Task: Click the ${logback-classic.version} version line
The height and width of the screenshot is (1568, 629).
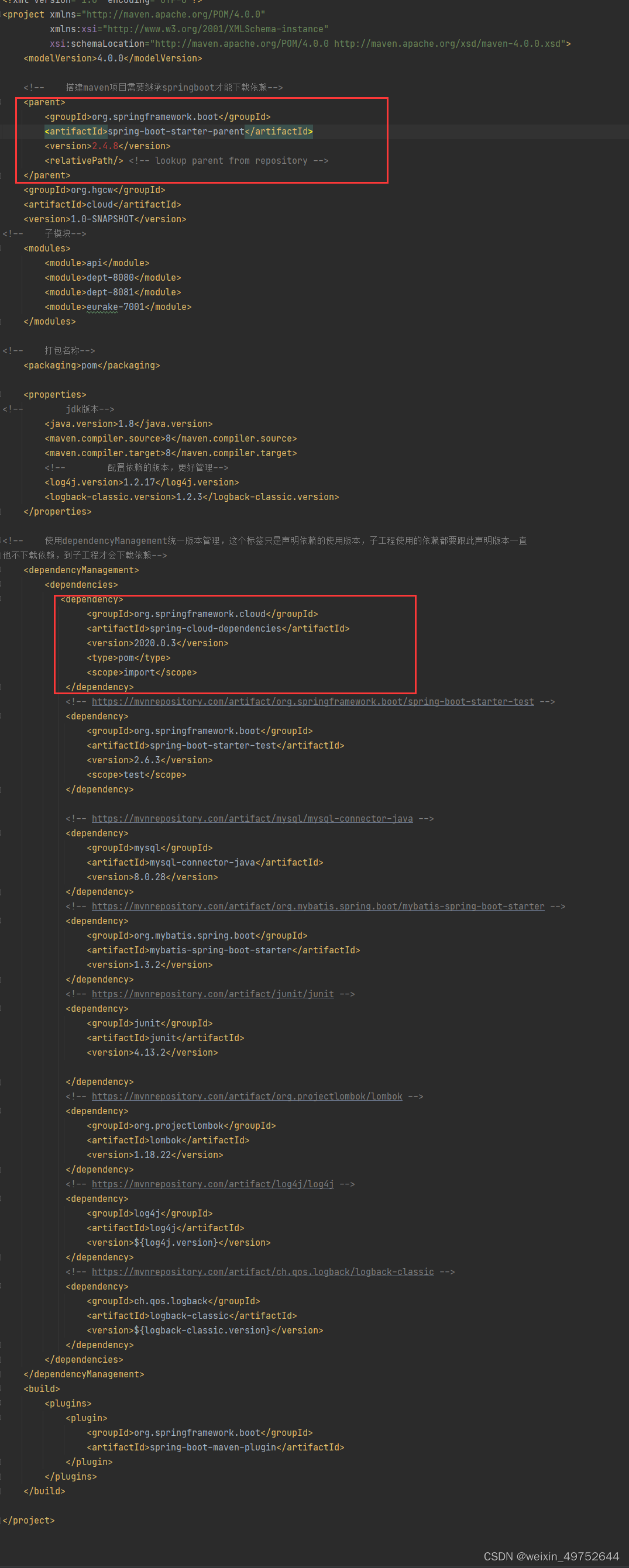Action: tap(205, 1329)
